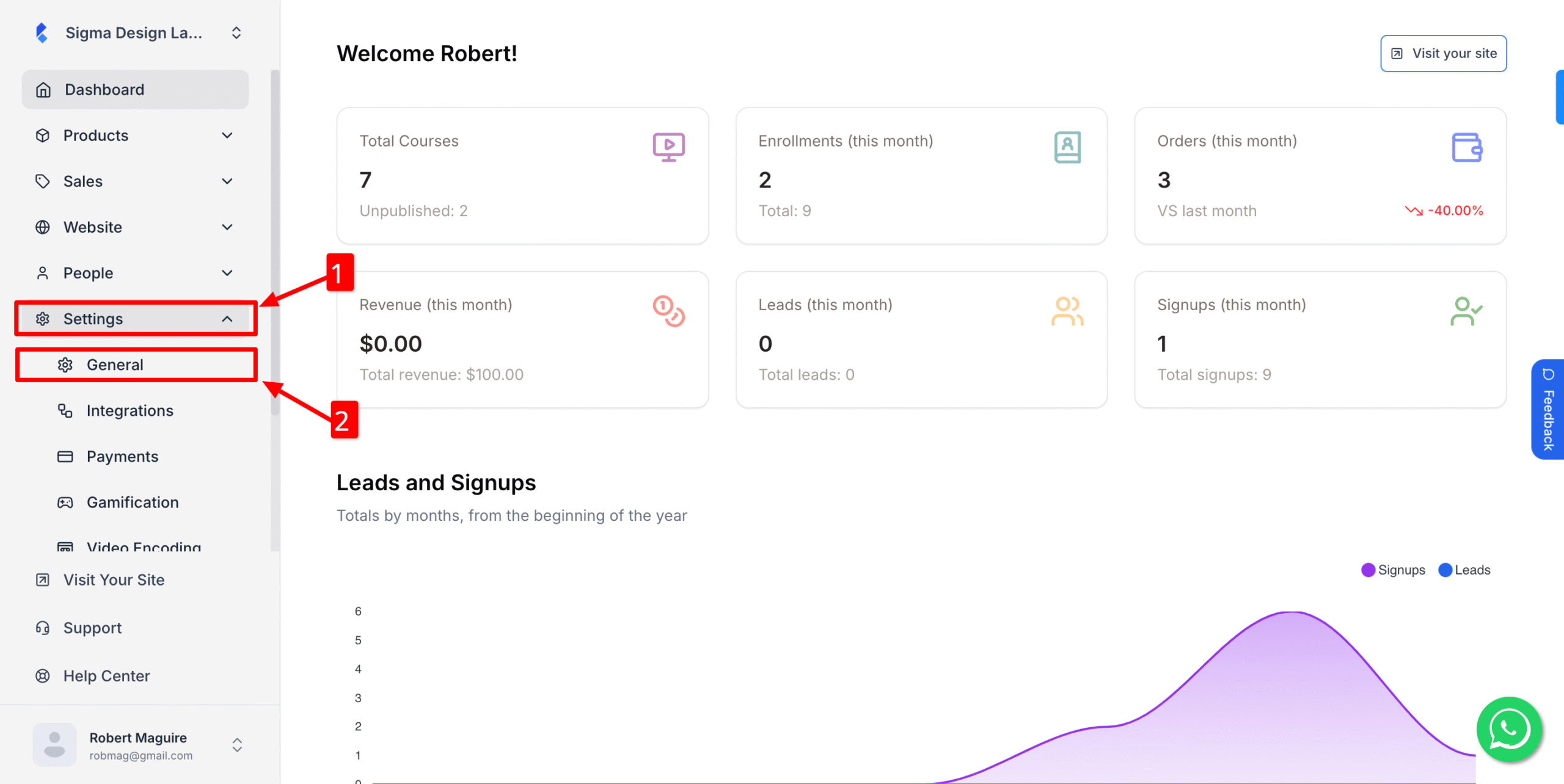Click the Total Courses video icon

click(x=668, y=147)
